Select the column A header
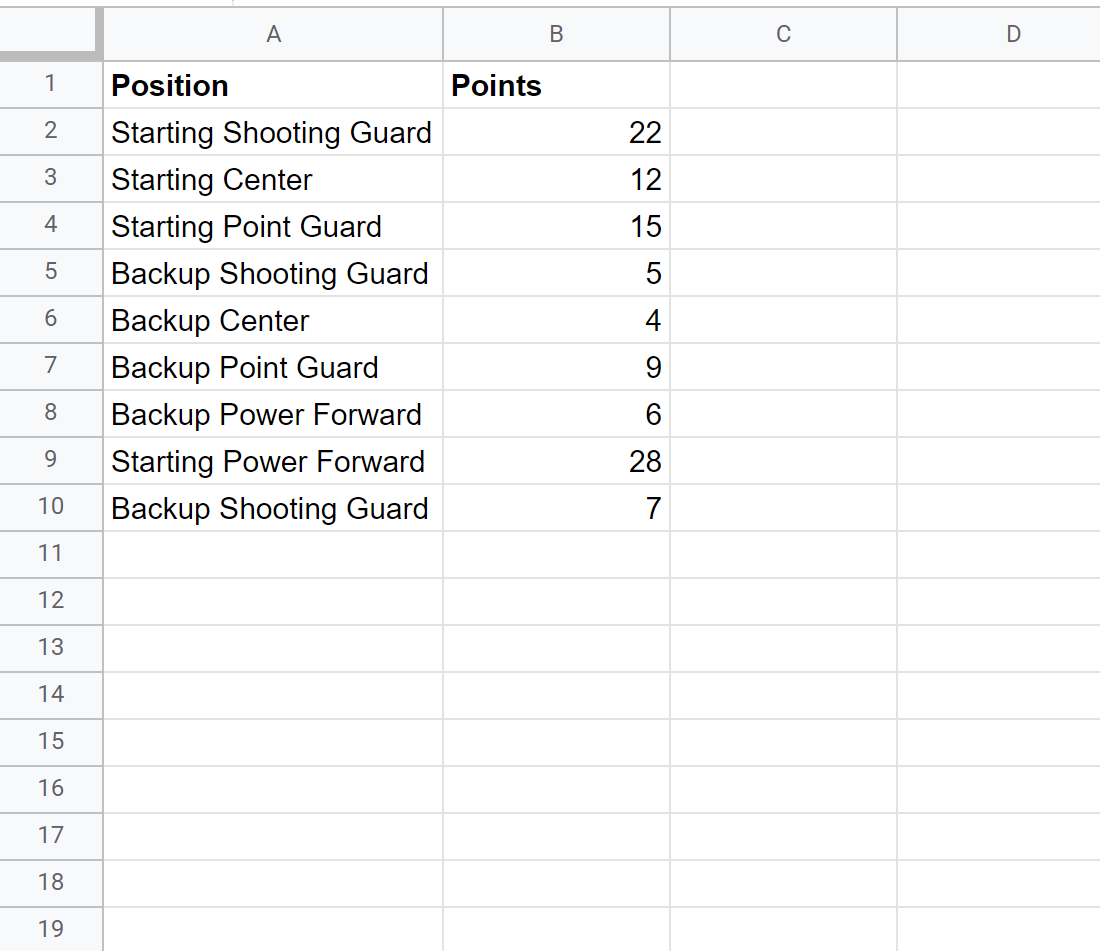 (x=273, y=35)
